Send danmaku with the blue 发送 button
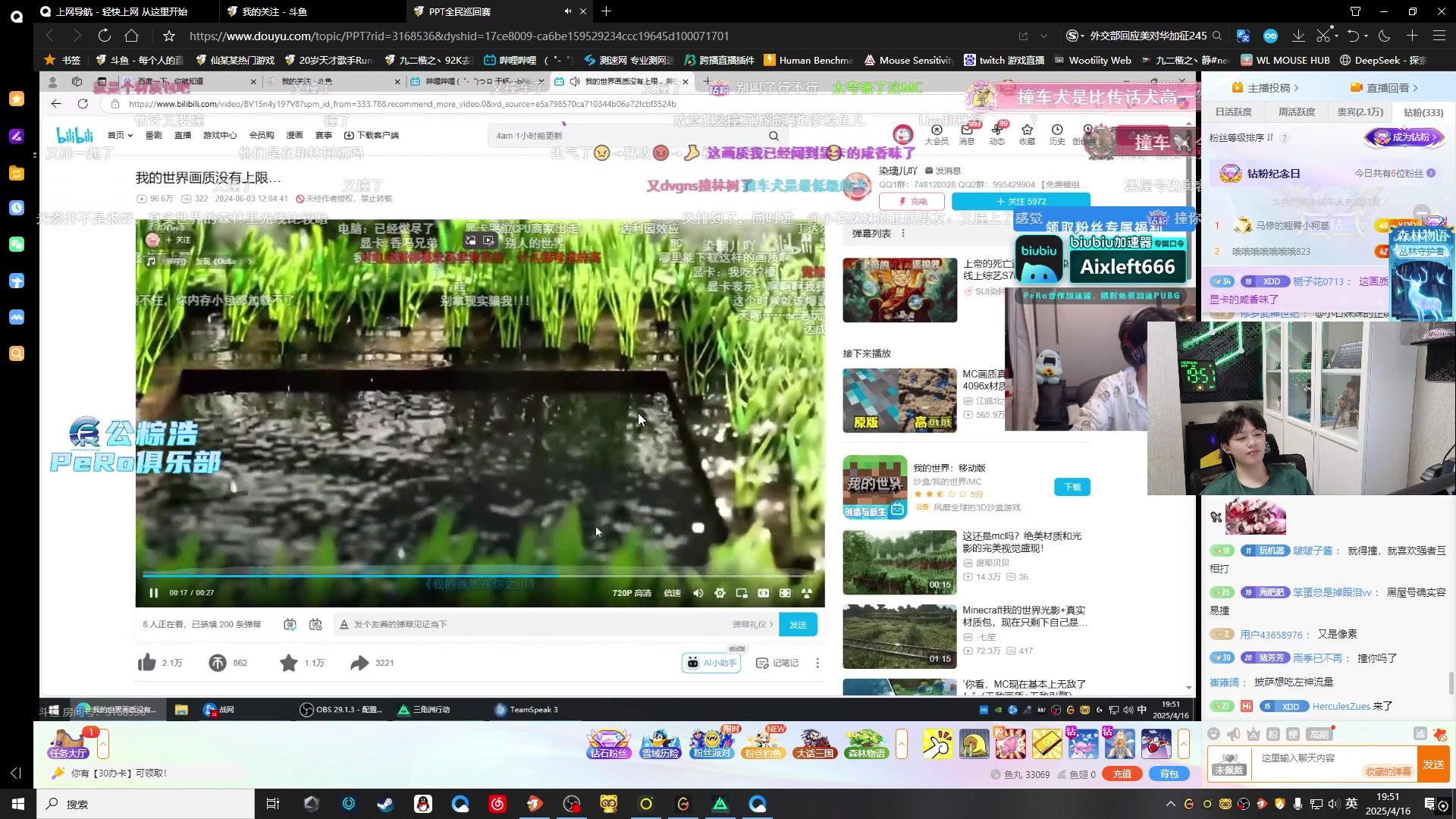Image resolution: width=1456 pixels, height=819 pixels. (x=798, y=624)
